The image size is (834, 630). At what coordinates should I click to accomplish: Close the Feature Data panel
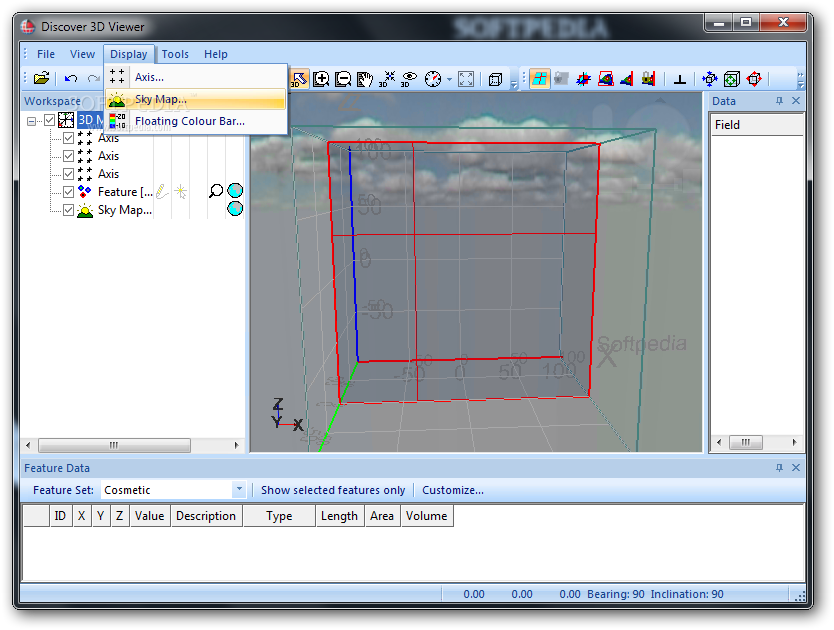pos(796,468)
